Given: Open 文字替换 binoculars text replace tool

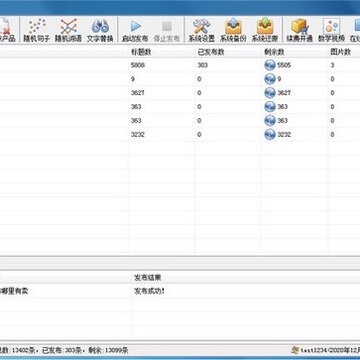Looking at the screenshot, I should click(x=100, y=30).
